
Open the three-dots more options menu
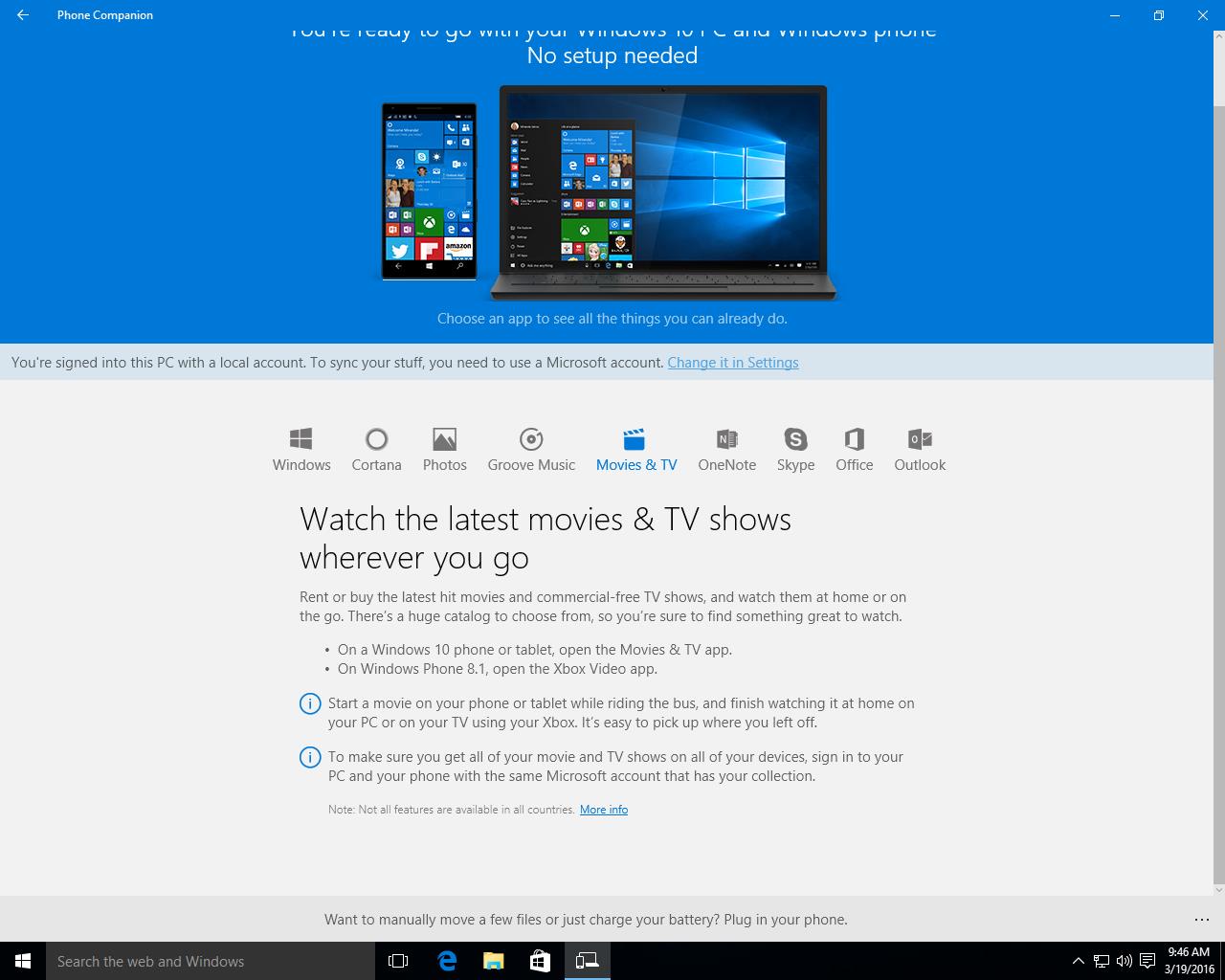1202,920
